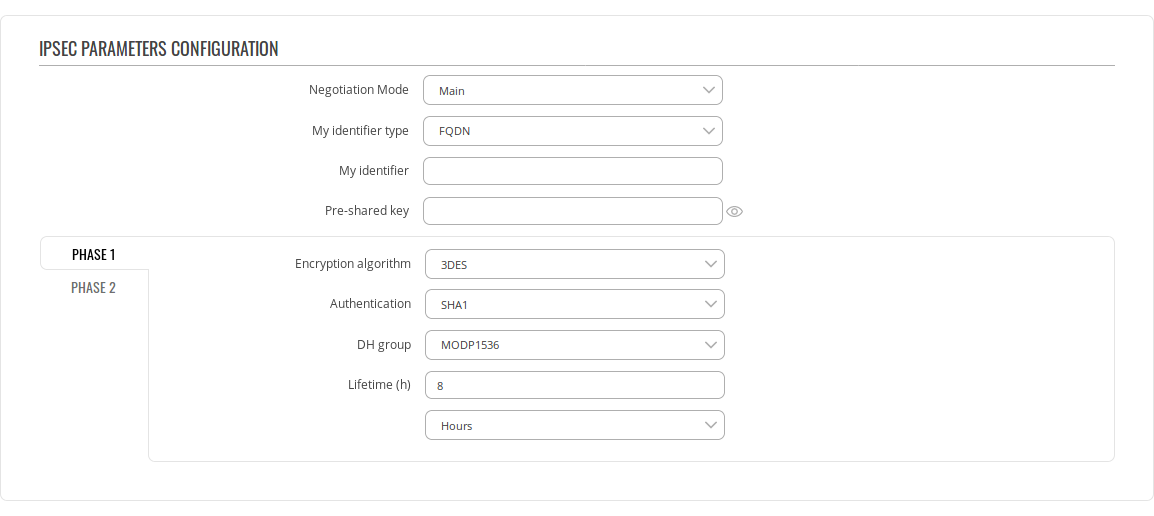1154x516 pixels.
Task: Expand the Authentication SHA1 dropdown
Action: click(x=574, y=305)
